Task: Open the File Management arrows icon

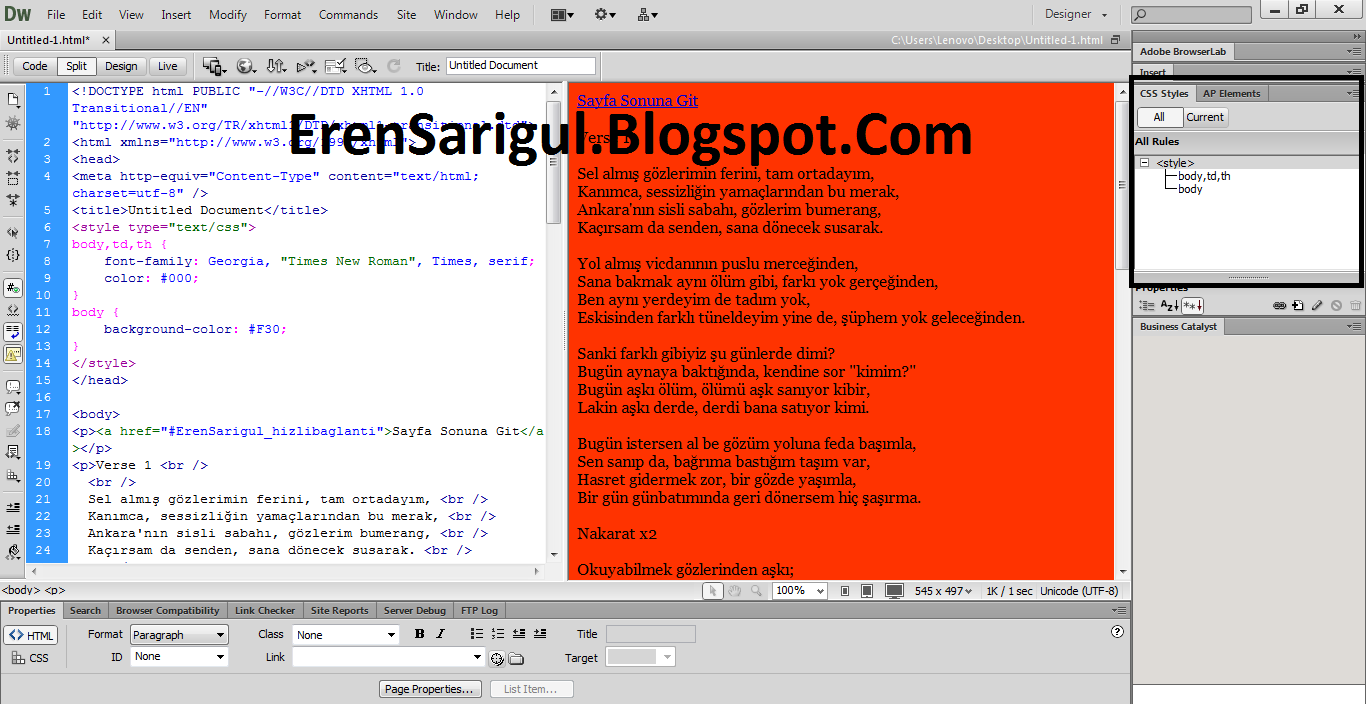Action: (275, 66)
